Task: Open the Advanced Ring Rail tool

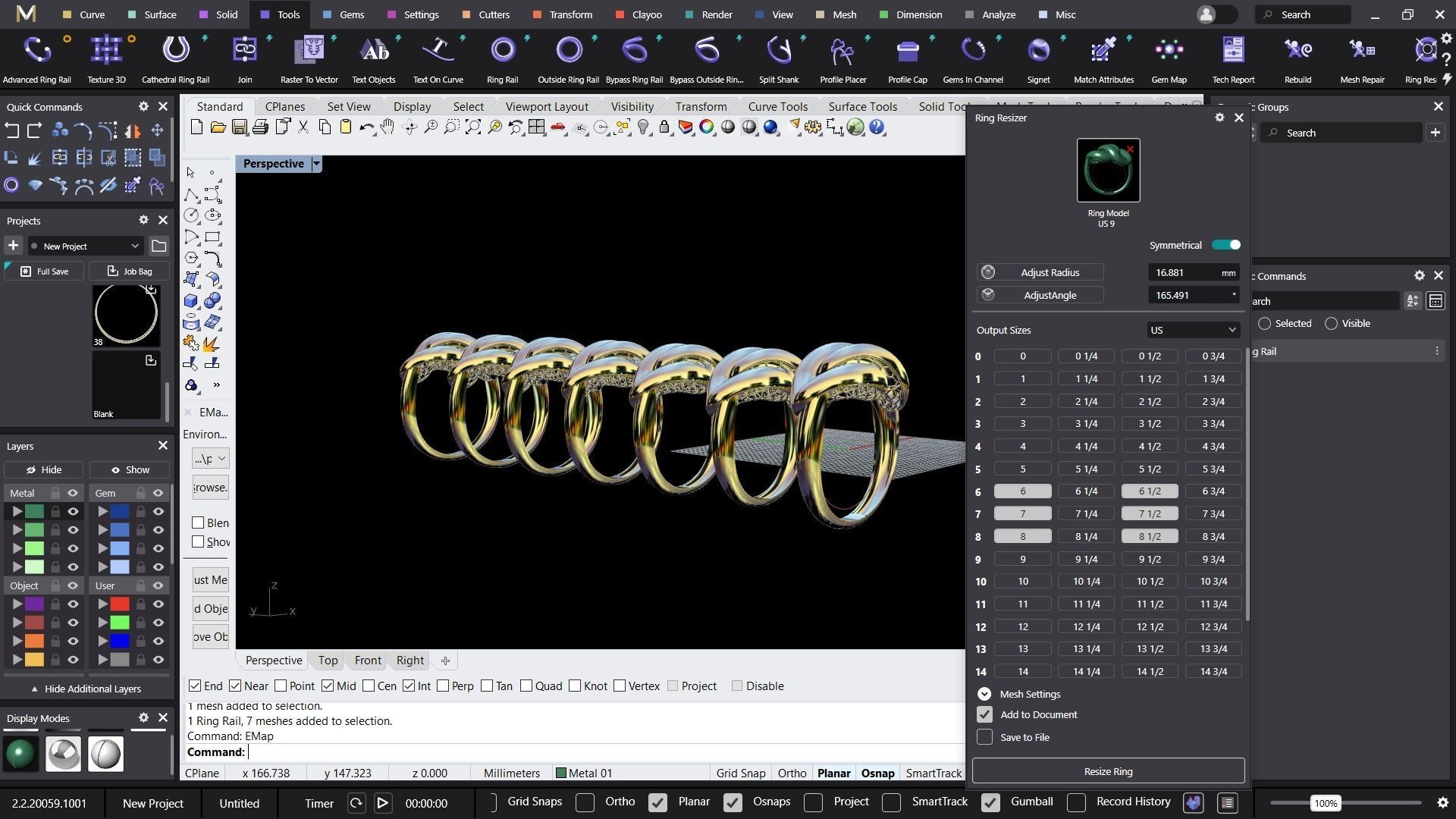Action: pyautogui.click(x=36, y=59)
